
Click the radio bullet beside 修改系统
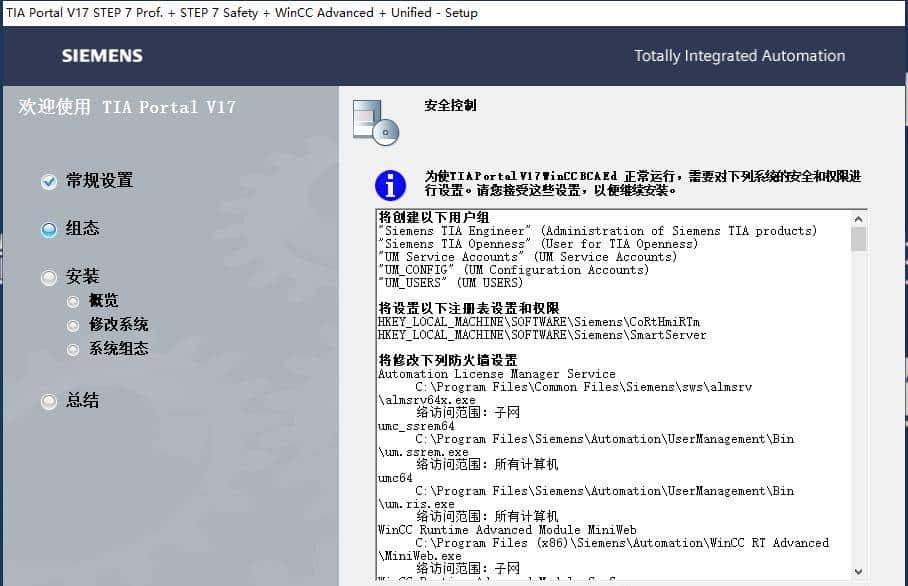tap(73, 325)
